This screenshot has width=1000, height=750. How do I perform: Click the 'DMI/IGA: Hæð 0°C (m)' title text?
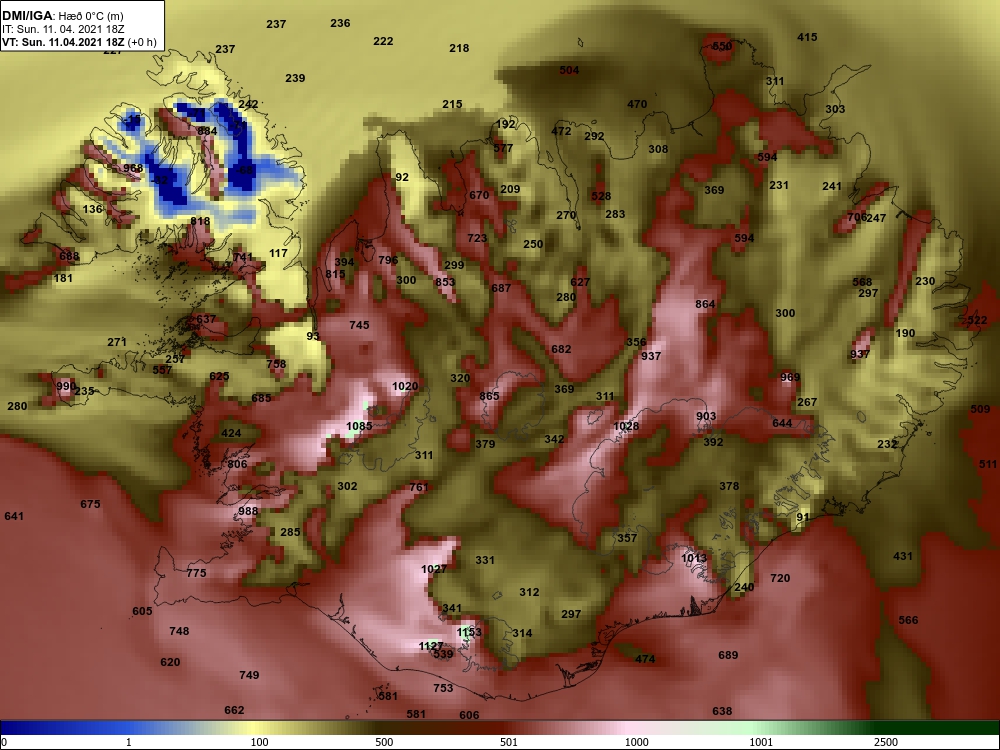click(x=63, y=16)
